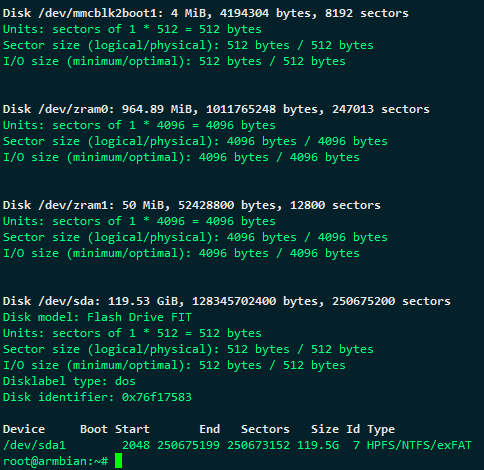The width and height of the screenshot is (484, 470).
Task: Click the 'HPFS/NTFS/exFAT' type value
Action: click(x=419, y=445)
